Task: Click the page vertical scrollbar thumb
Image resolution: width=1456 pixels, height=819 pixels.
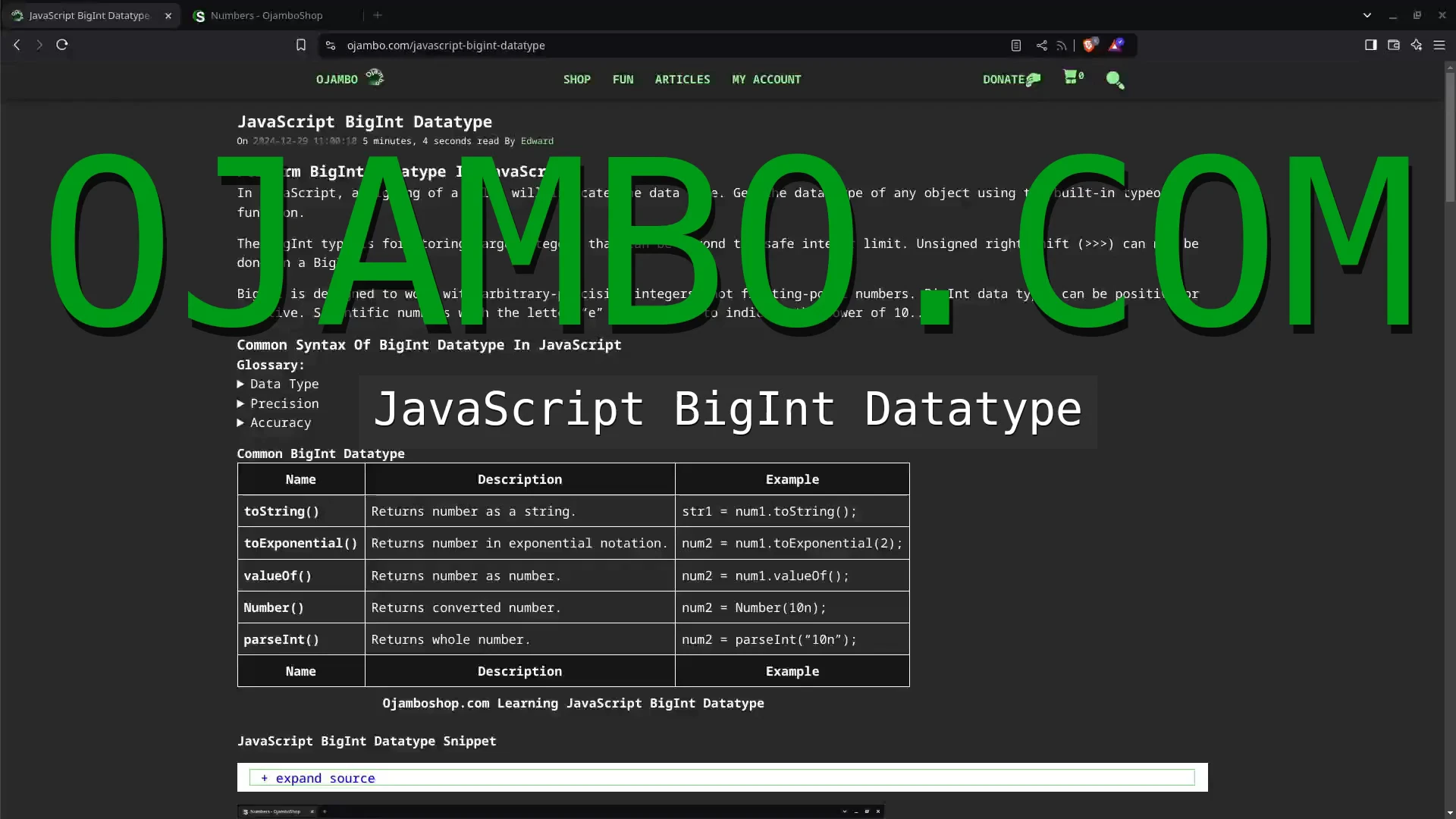Action: [x=1449, y=136]
